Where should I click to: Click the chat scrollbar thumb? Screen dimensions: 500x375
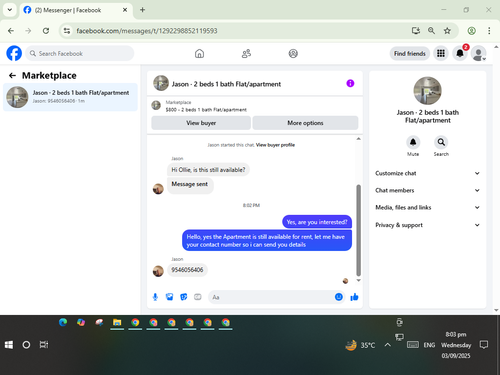click(359, 230)
